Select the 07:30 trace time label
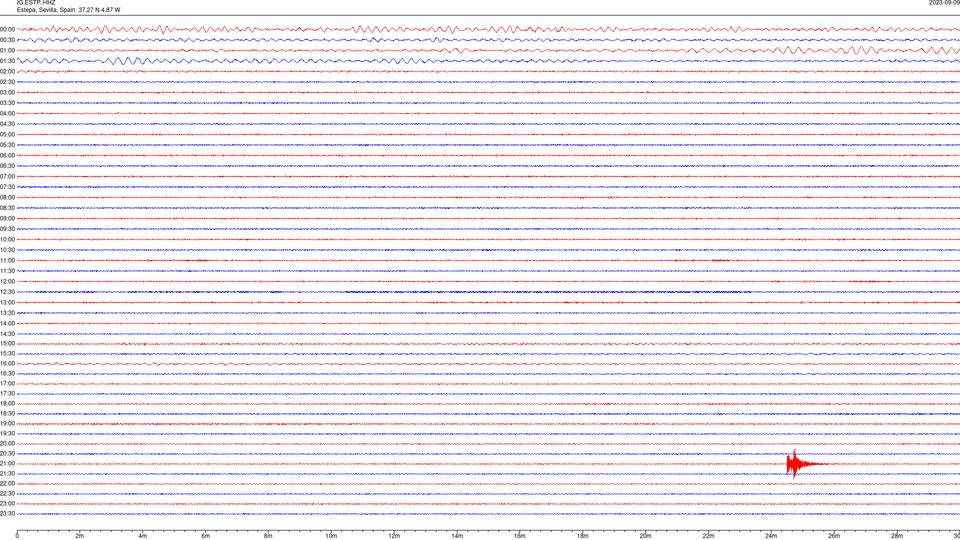This screenshot has width=960, height=540. click(7, 187)
